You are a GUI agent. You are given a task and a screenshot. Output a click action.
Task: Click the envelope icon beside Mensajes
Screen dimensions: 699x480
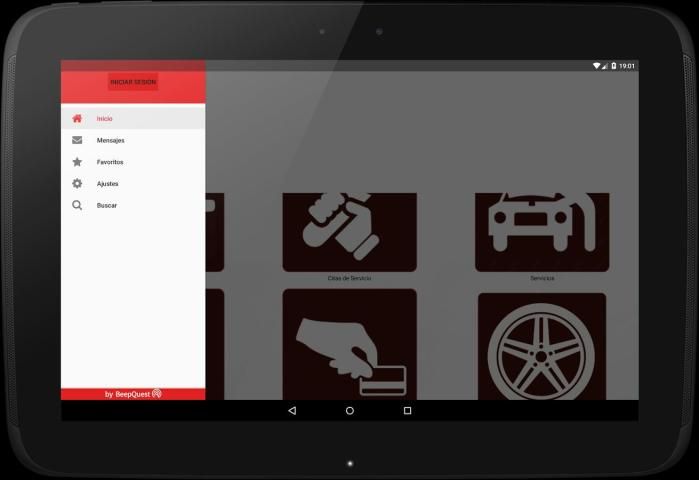point(77,140)
